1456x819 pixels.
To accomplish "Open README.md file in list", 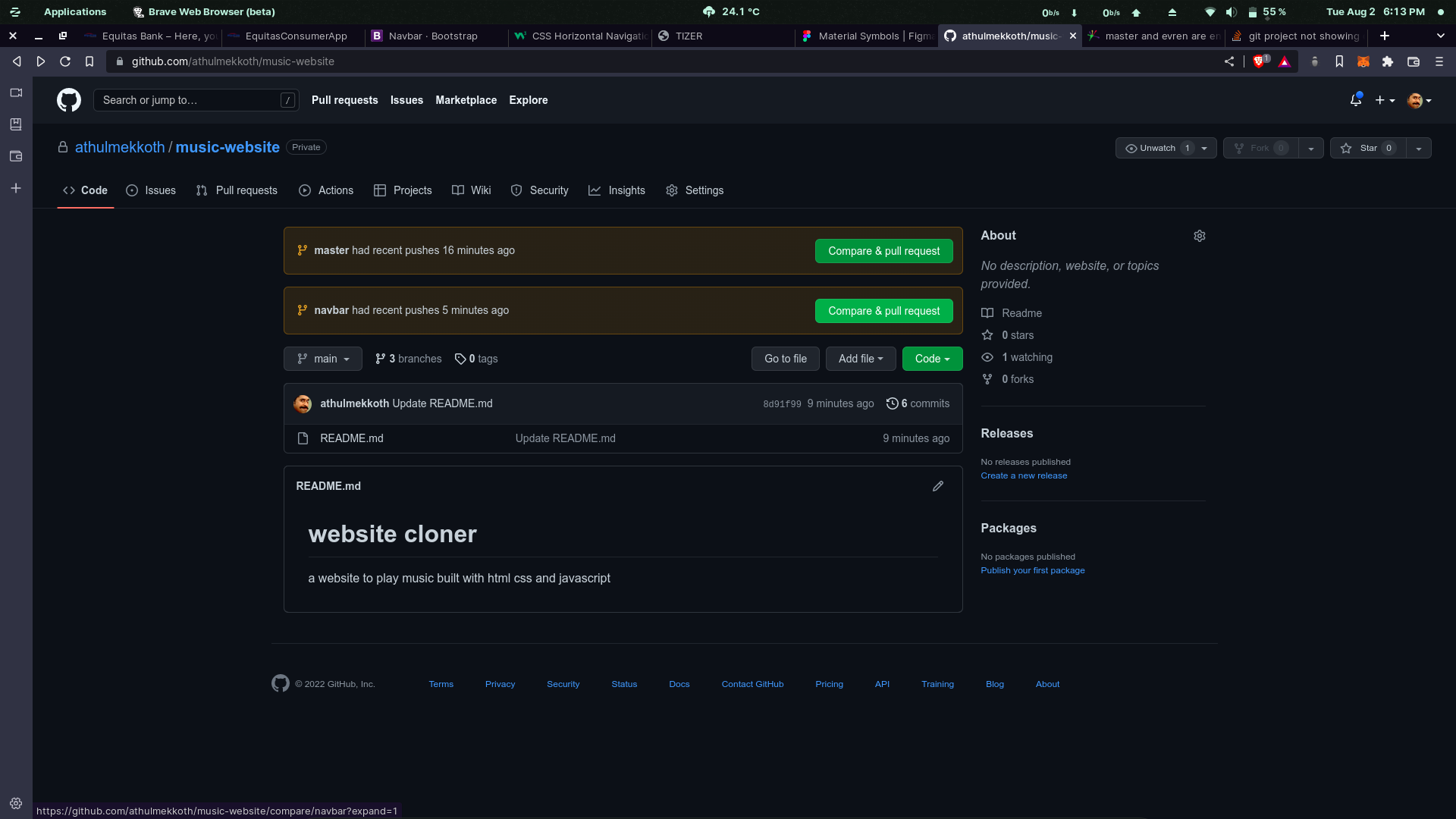I will [352, 438].
